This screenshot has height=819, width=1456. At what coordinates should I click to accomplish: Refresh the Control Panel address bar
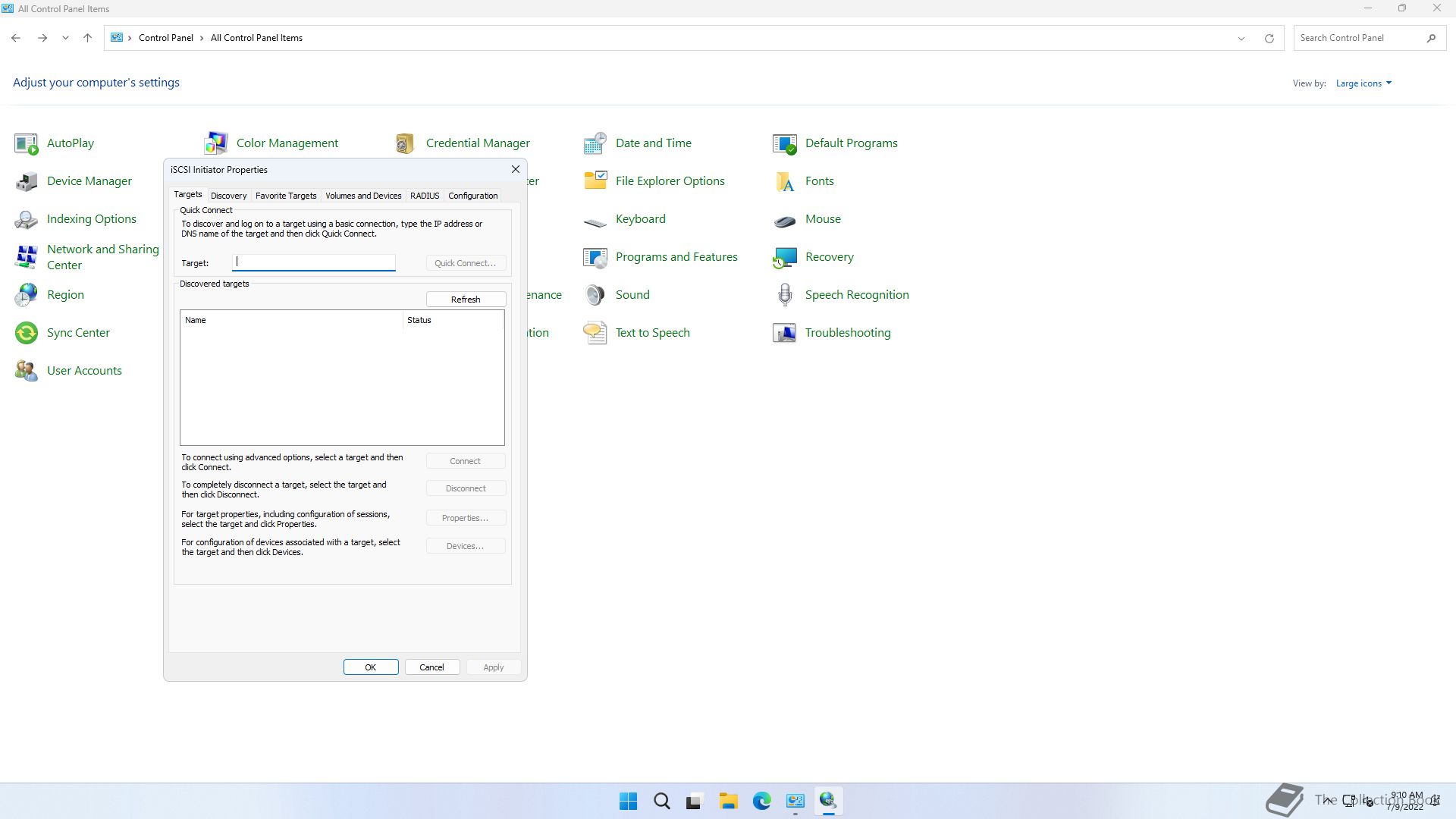click(1269, 38)
